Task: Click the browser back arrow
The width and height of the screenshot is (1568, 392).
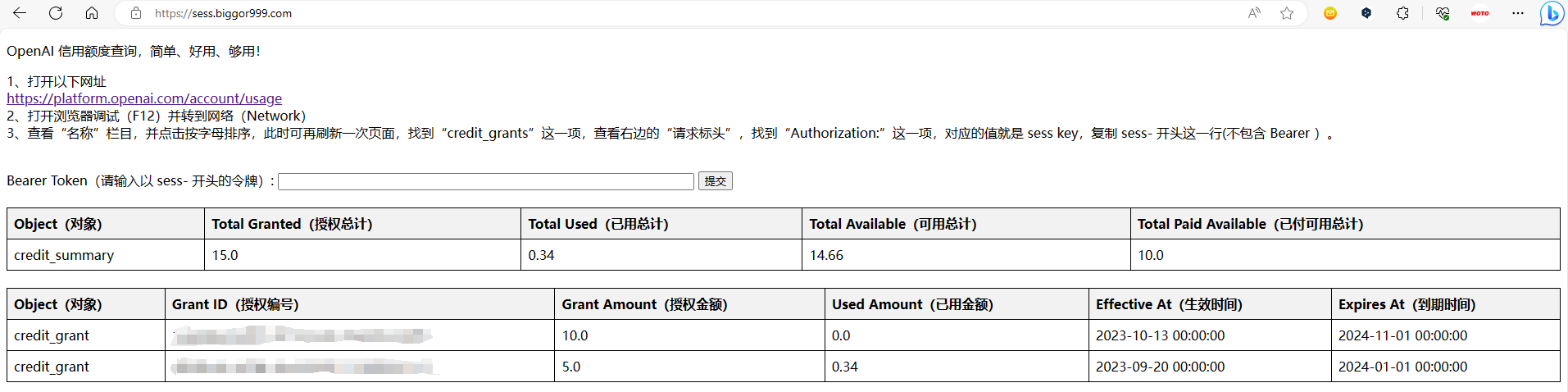Action: pos(20,13)
